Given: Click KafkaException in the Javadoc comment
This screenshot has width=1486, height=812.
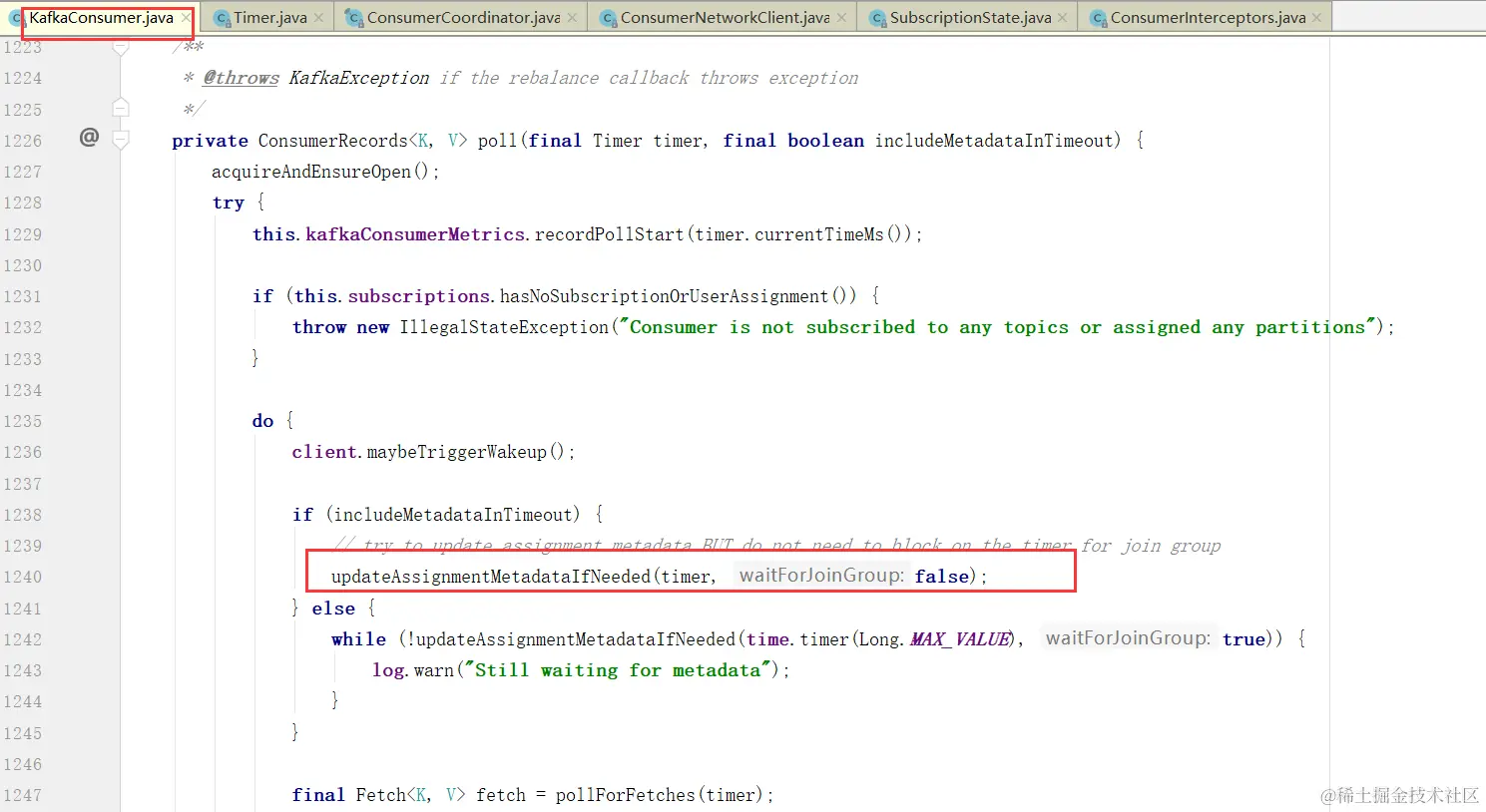Looking at the screenshot, I should [x=359, y=78].
